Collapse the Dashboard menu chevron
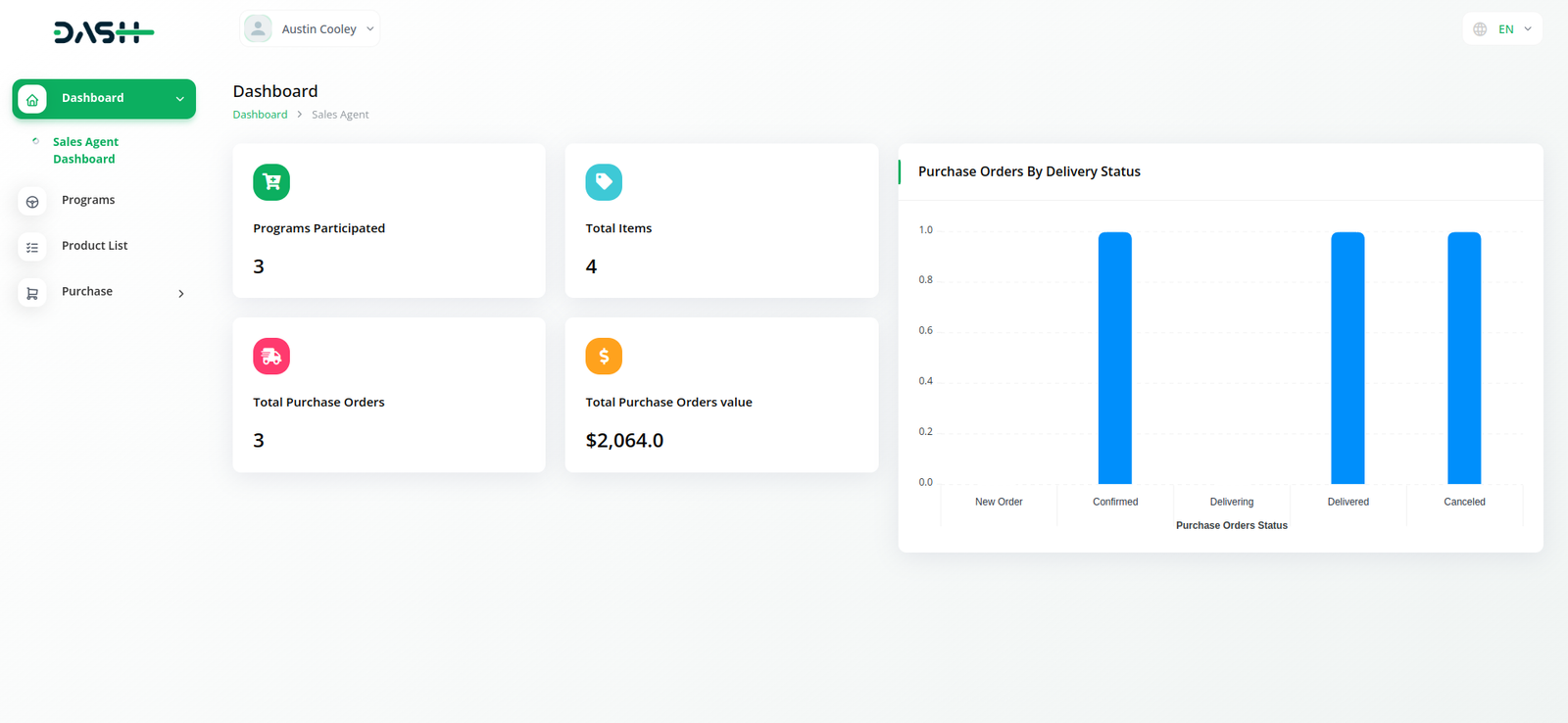 [x=180, y=99]
